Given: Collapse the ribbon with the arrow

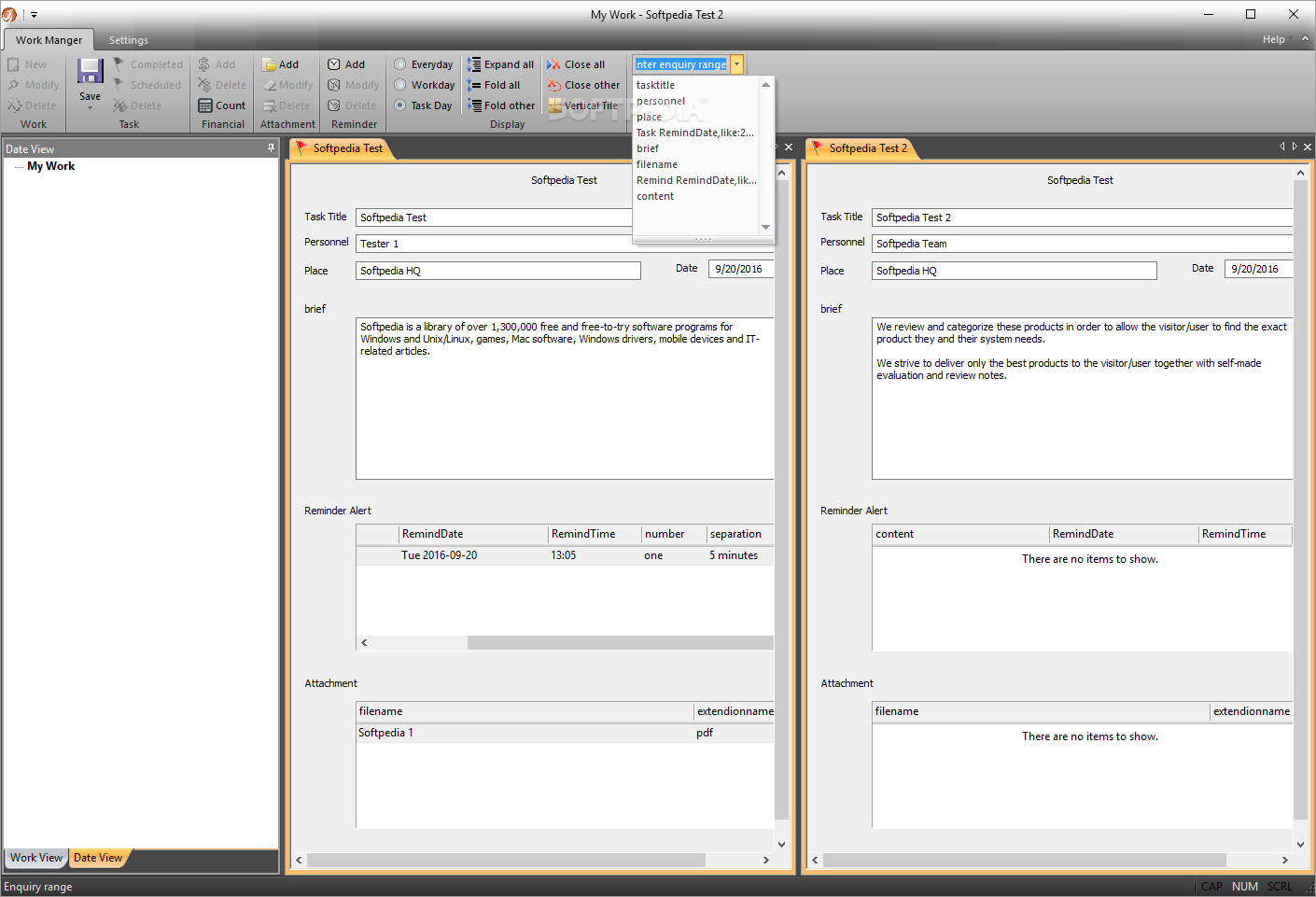Looking at the screenshot, I should [x=1305, y=39].
